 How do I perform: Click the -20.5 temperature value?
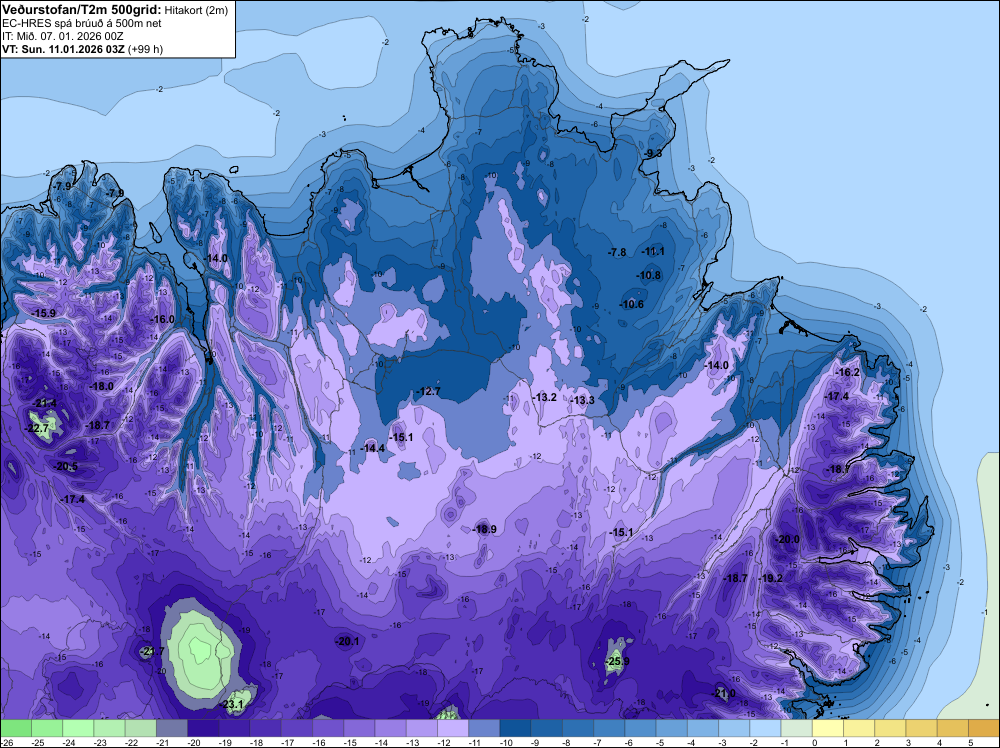tap(66, 467)
